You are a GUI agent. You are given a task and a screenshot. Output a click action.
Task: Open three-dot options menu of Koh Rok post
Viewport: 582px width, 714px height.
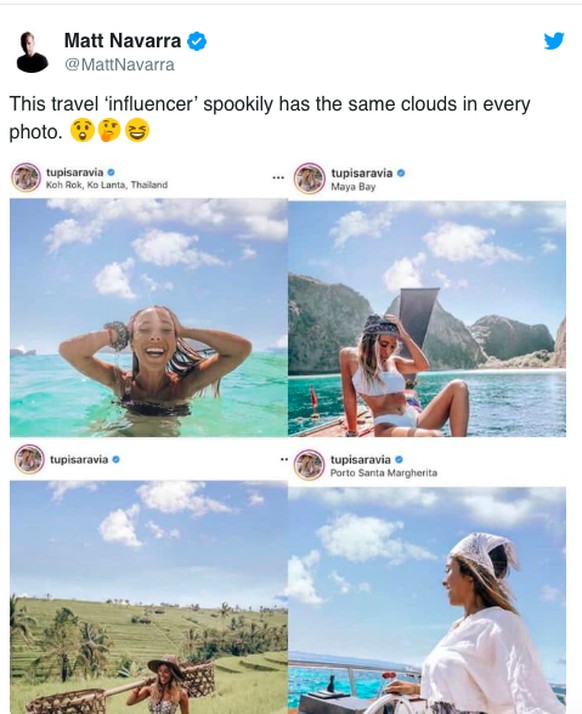278,178
